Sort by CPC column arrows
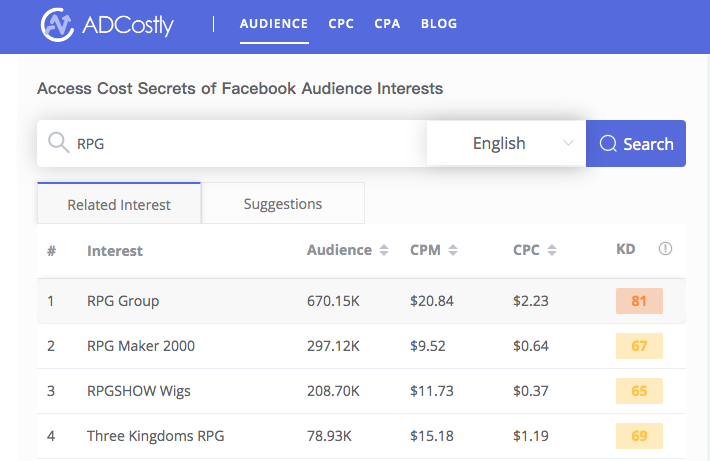The image size is (710, 461). coord(552,250)
